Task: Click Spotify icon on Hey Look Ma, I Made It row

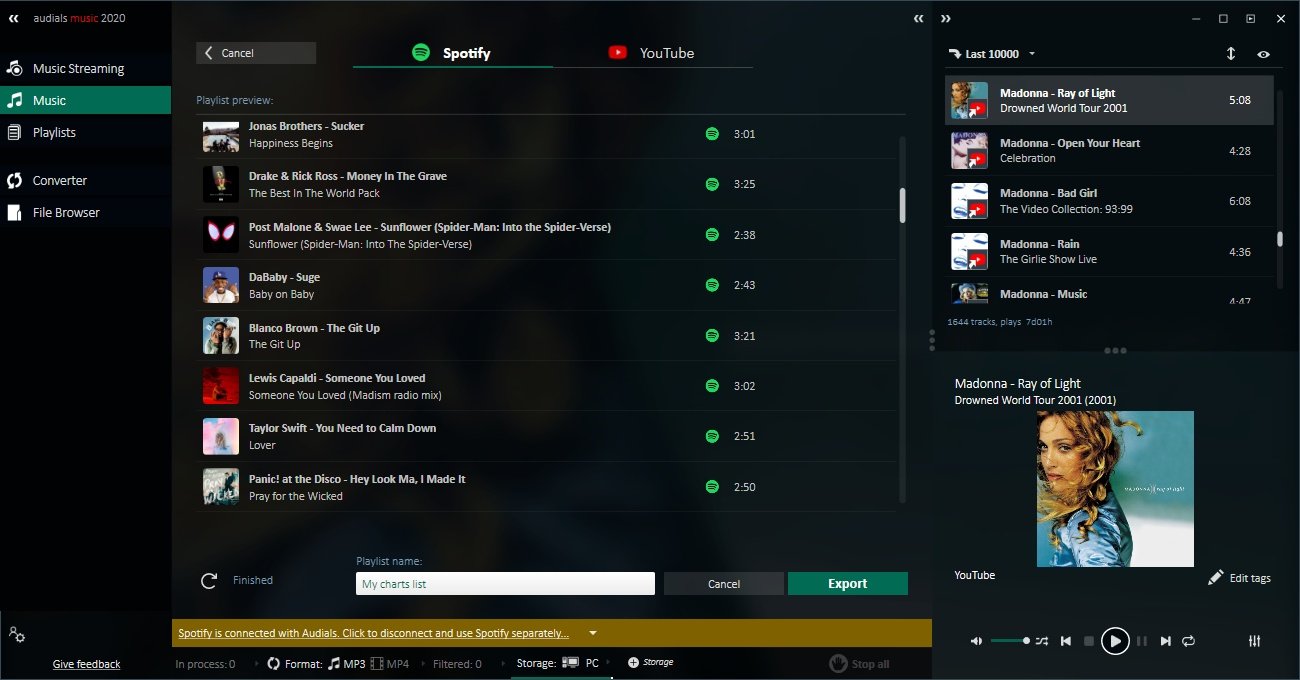Action: click(712, 487)
